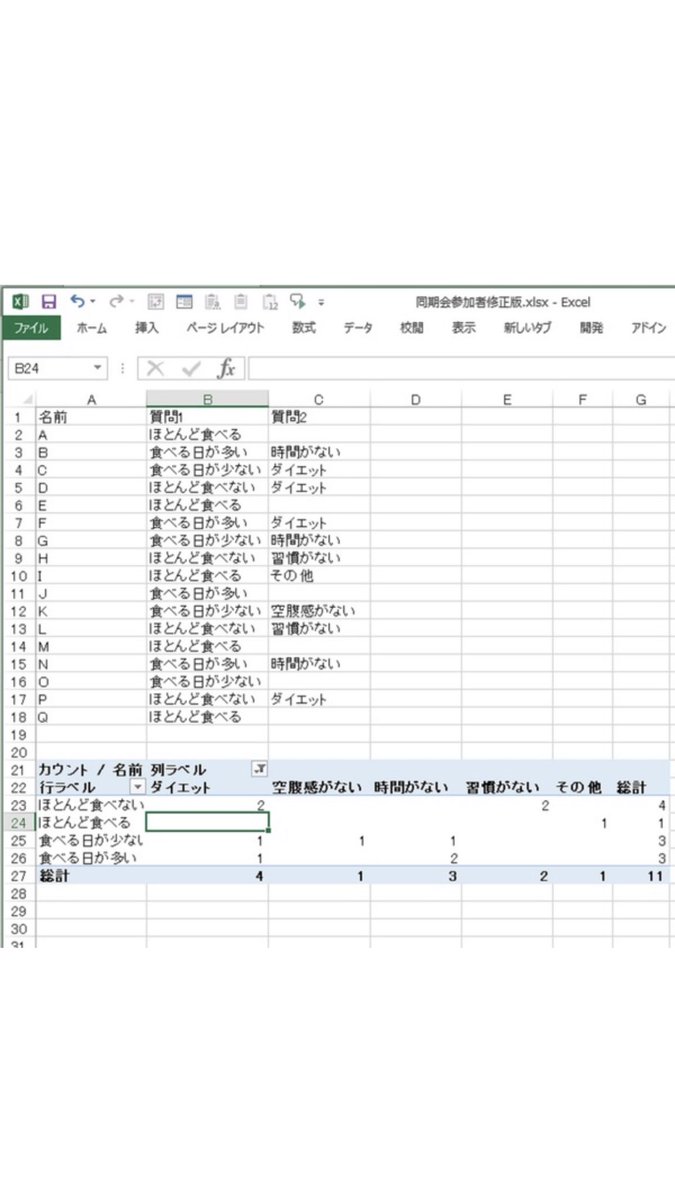
Task: Click the pivot column header 習慣がない
Action: [x=507, y=787]
